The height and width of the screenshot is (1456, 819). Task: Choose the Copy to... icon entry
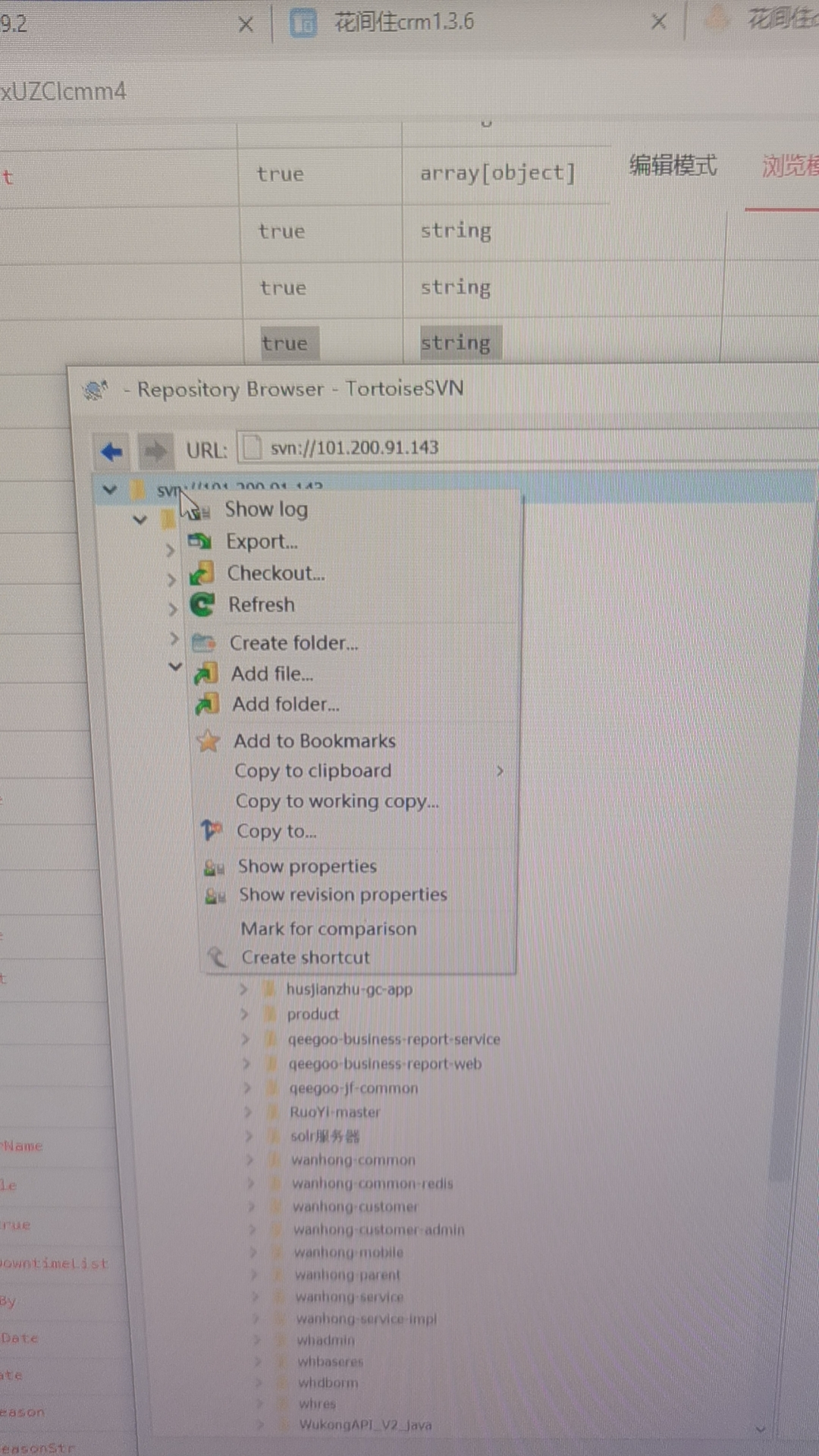212,830
